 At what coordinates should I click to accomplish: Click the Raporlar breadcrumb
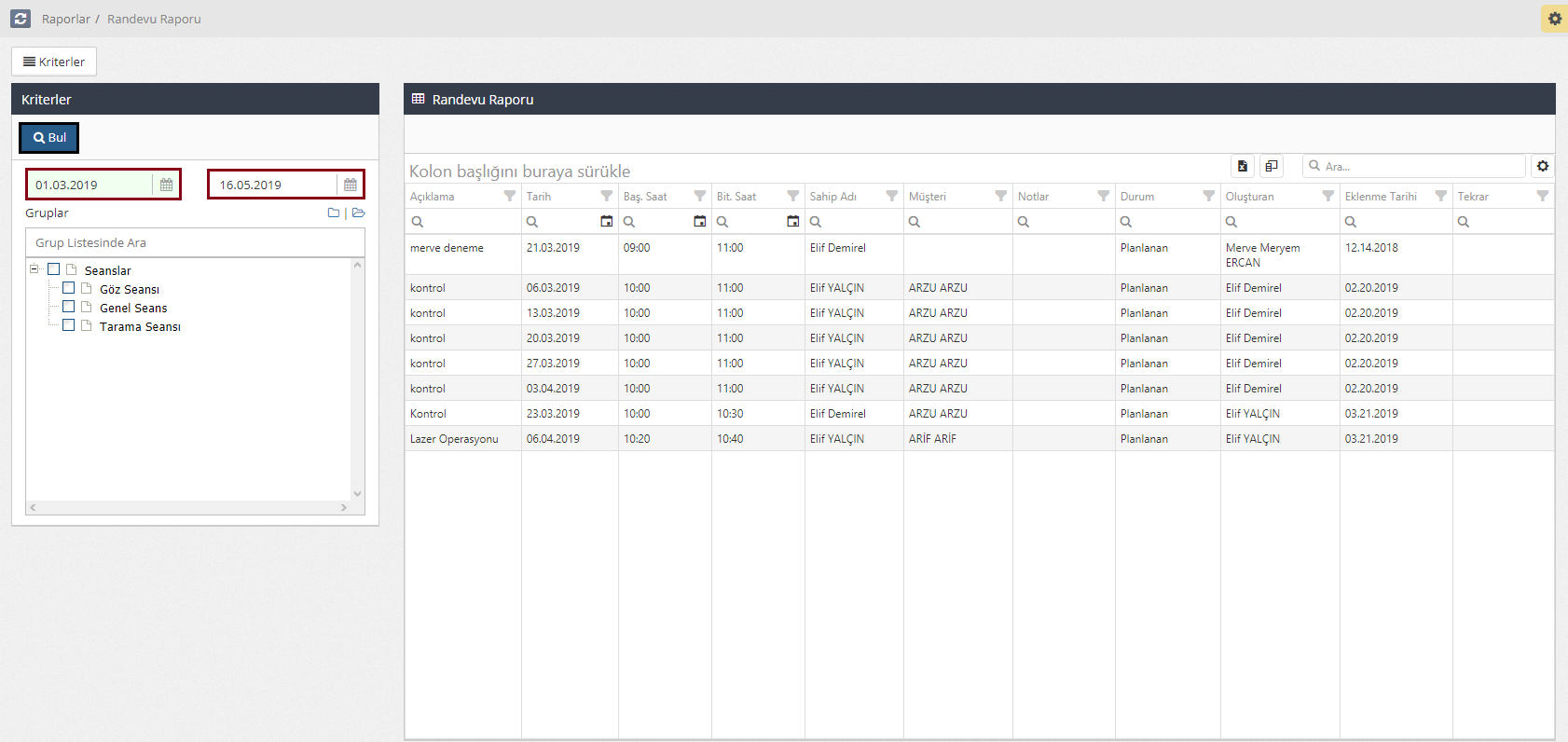click(65, 19)
